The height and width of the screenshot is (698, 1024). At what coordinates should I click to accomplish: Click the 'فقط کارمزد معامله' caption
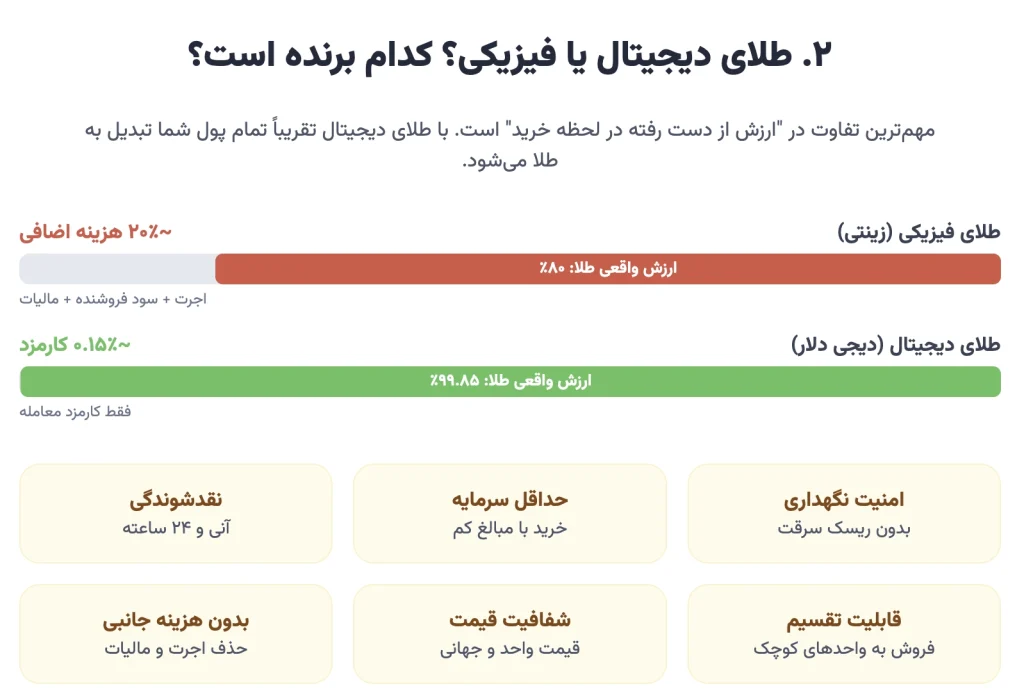click(76, 412)
